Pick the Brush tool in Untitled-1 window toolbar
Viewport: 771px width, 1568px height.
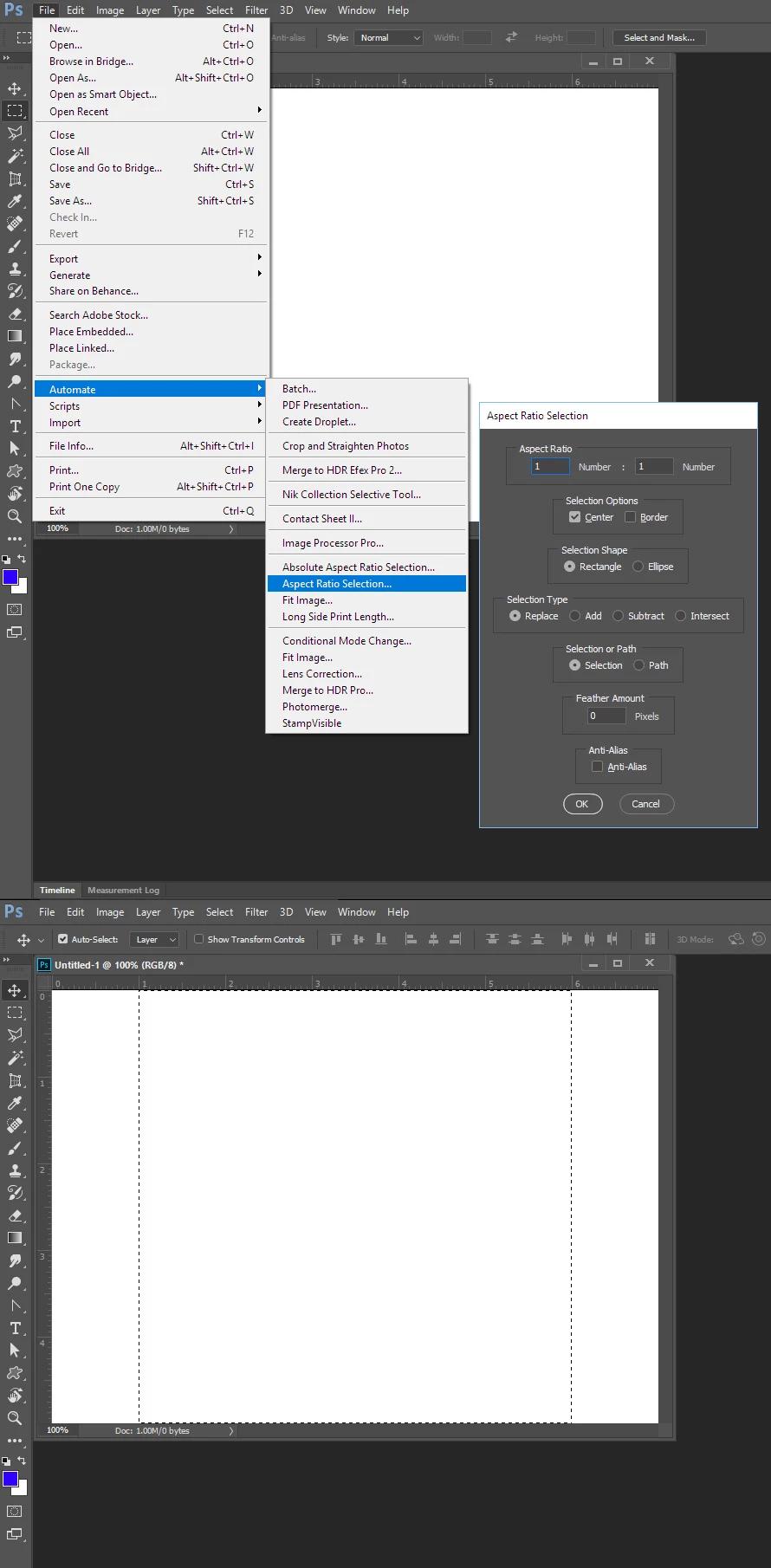click(15, 1148)
